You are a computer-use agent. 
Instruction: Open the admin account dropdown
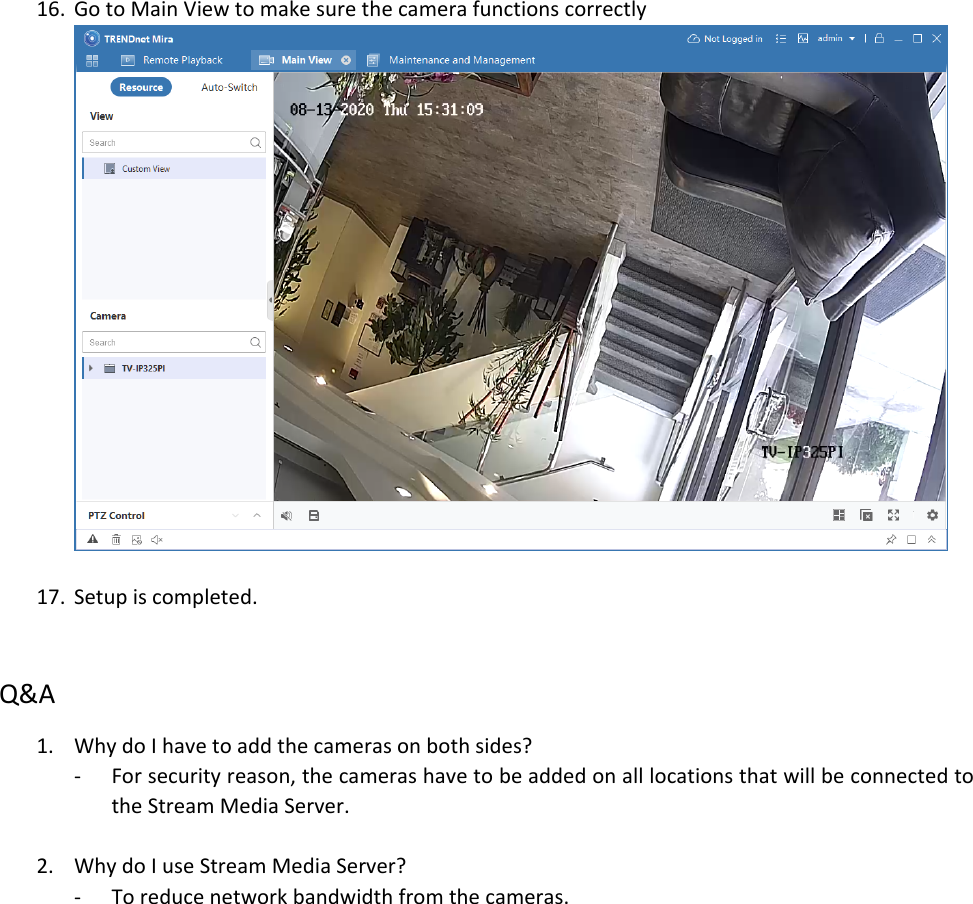tap(835, 38)
